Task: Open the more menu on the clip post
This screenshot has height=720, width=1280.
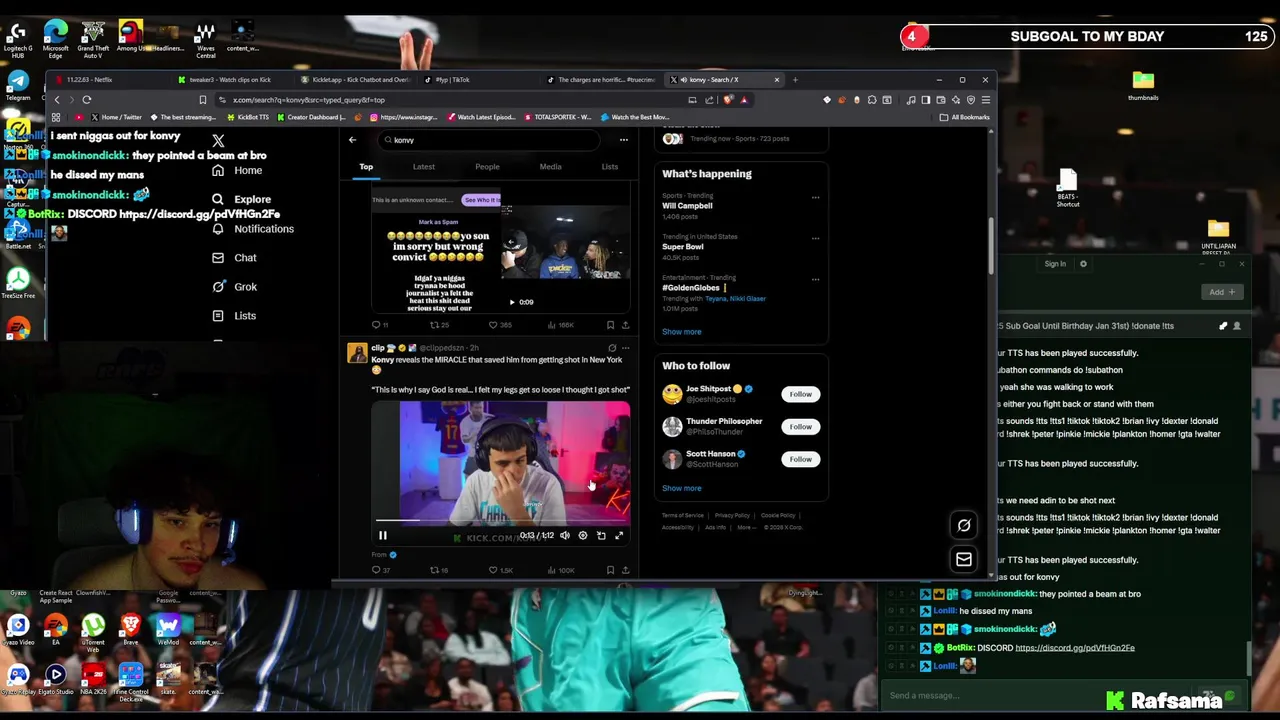Action: [x=625, y=348]
